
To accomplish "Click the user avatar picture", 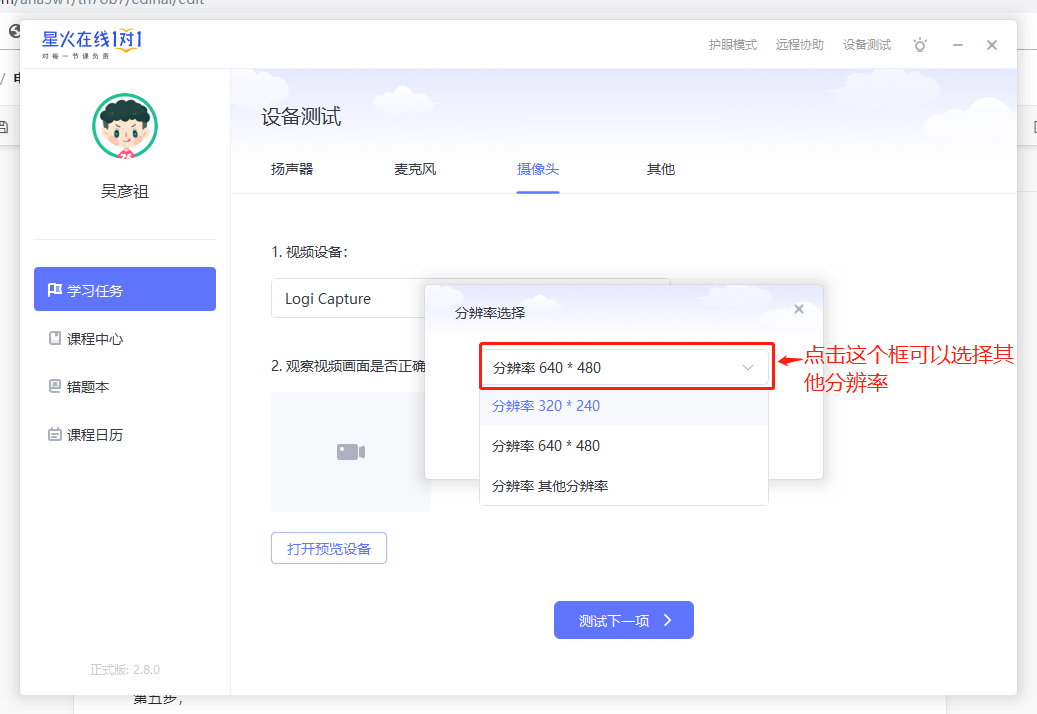I will point(125,126).
